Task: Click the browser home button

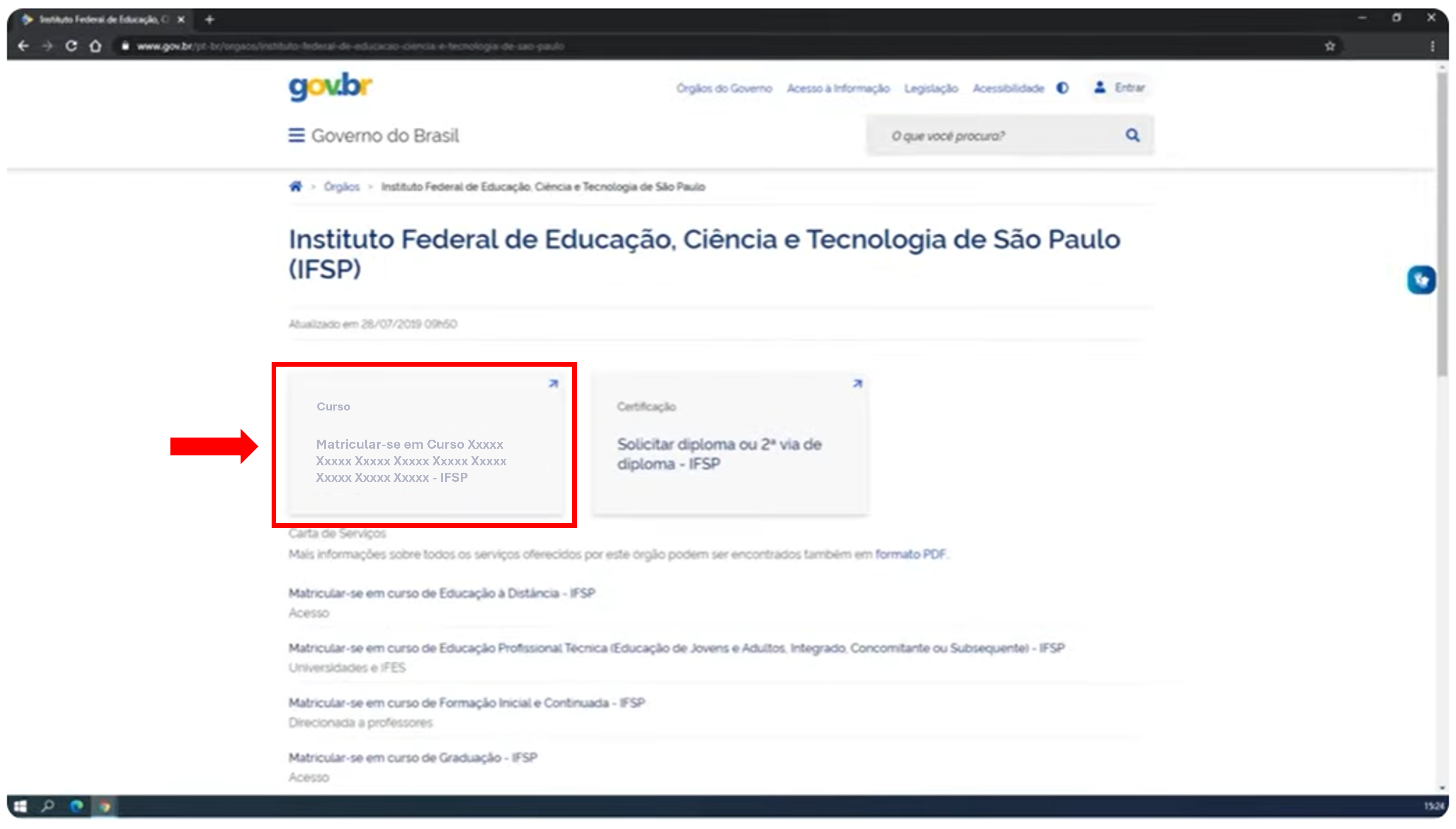Action: (x=96, y=46)
